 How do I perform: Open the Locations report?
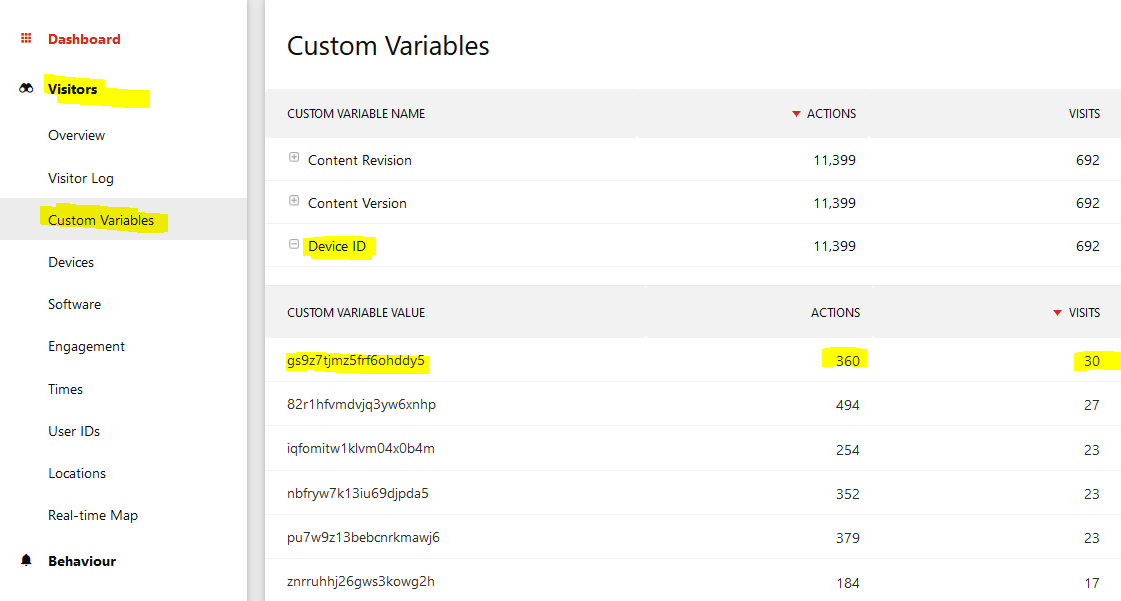tap(76, 474)
